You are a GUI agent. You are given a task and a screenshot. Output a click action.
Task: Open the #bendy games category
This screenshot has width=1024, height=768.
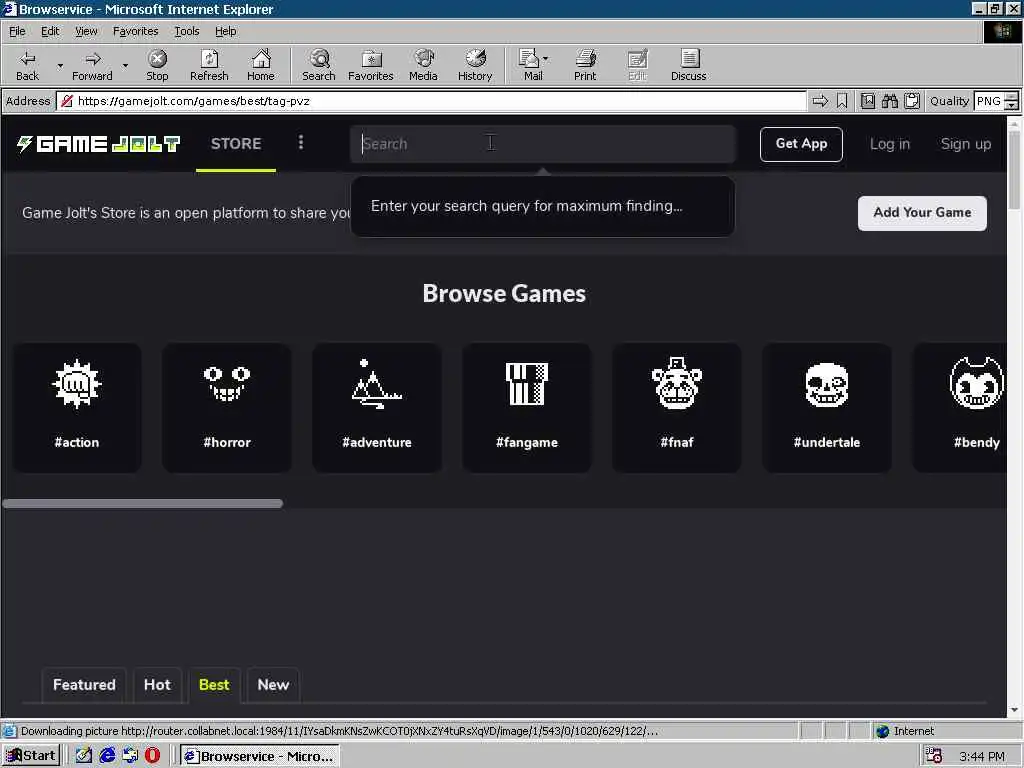[960, 408]
